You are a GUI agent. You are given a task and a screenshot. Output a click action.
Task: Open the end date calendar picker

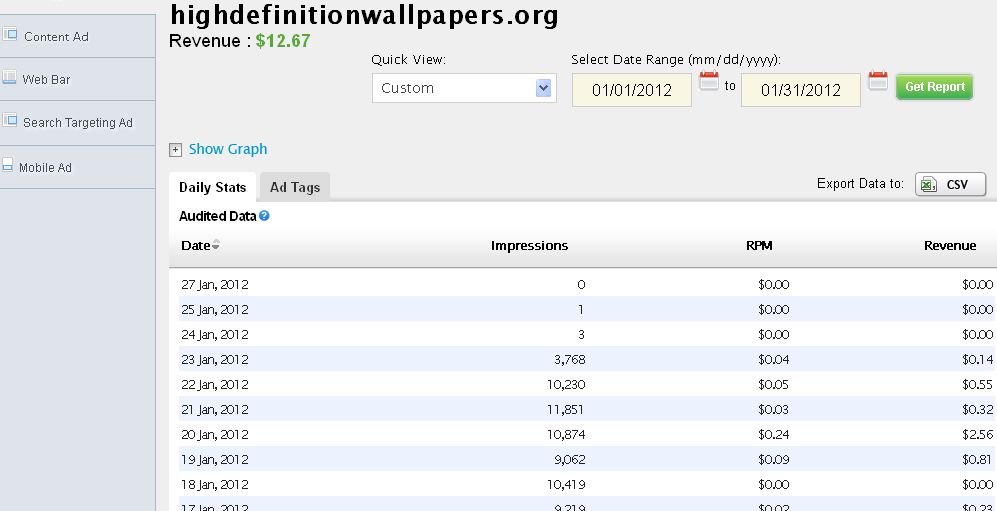click(878, 81)
